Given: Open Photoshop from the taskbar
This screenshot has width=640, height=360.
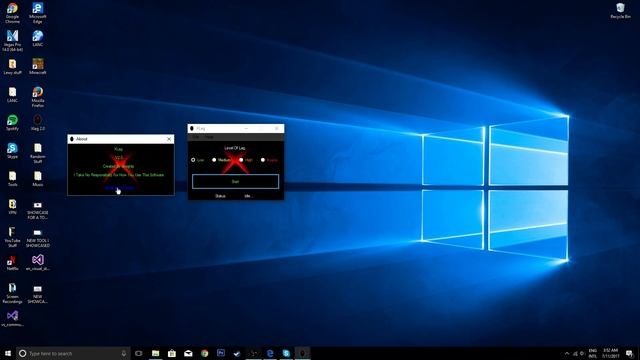Looking at the screenshot, I should (221, 353).
